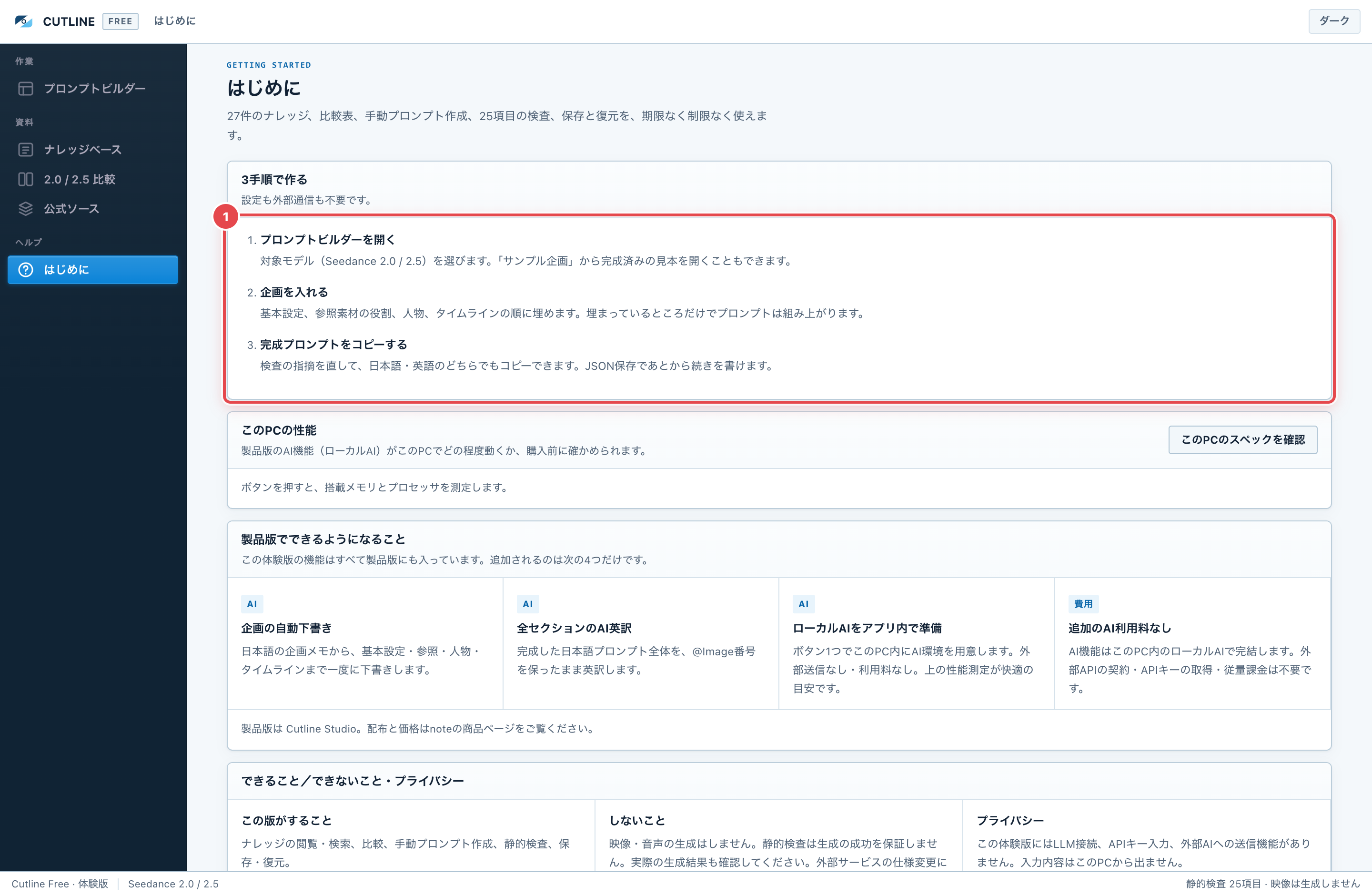Toggle dark mode with ダーク button
1372x896 pixels.
pyautogui.click(x=1334, y=21)
